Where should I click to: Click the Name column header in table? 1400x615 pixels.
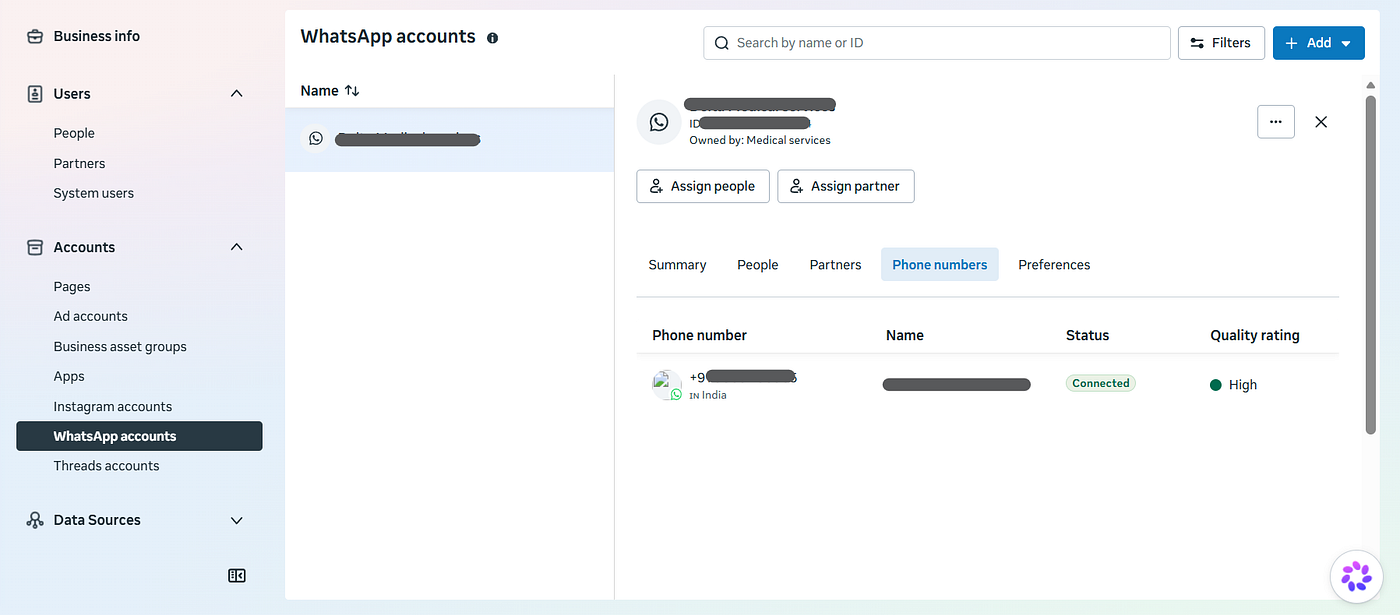[905, 335]
